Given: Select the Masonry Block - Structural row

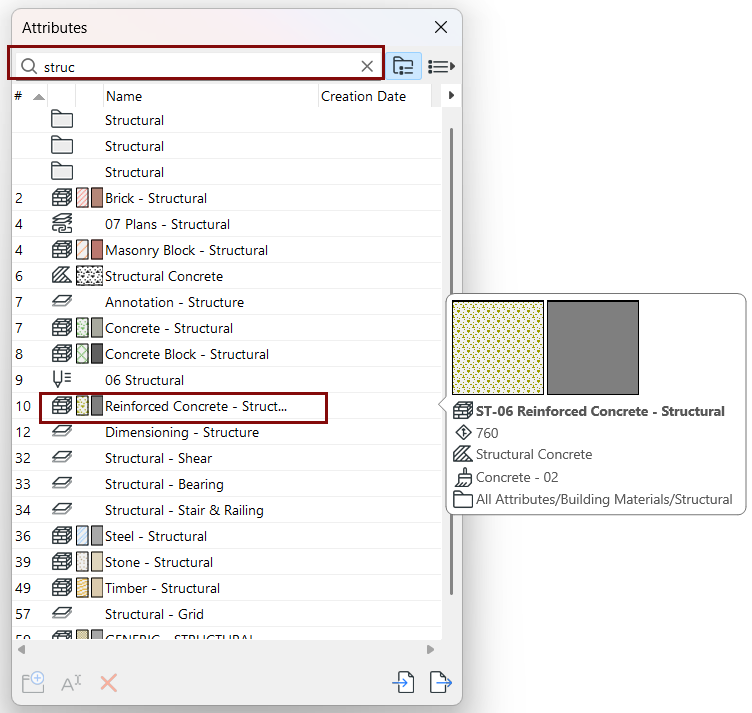Looking at the screenshot, I should (x=226, y=250).
